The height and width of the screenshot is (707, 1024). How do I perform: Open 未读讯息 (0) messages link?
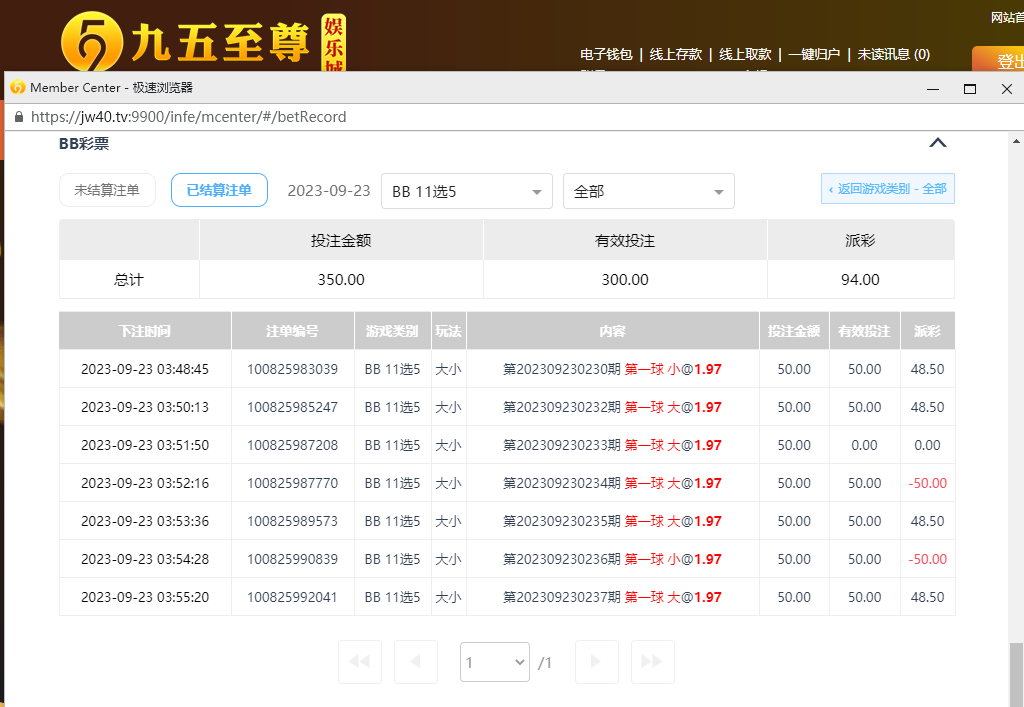click(x=893, y=55)
